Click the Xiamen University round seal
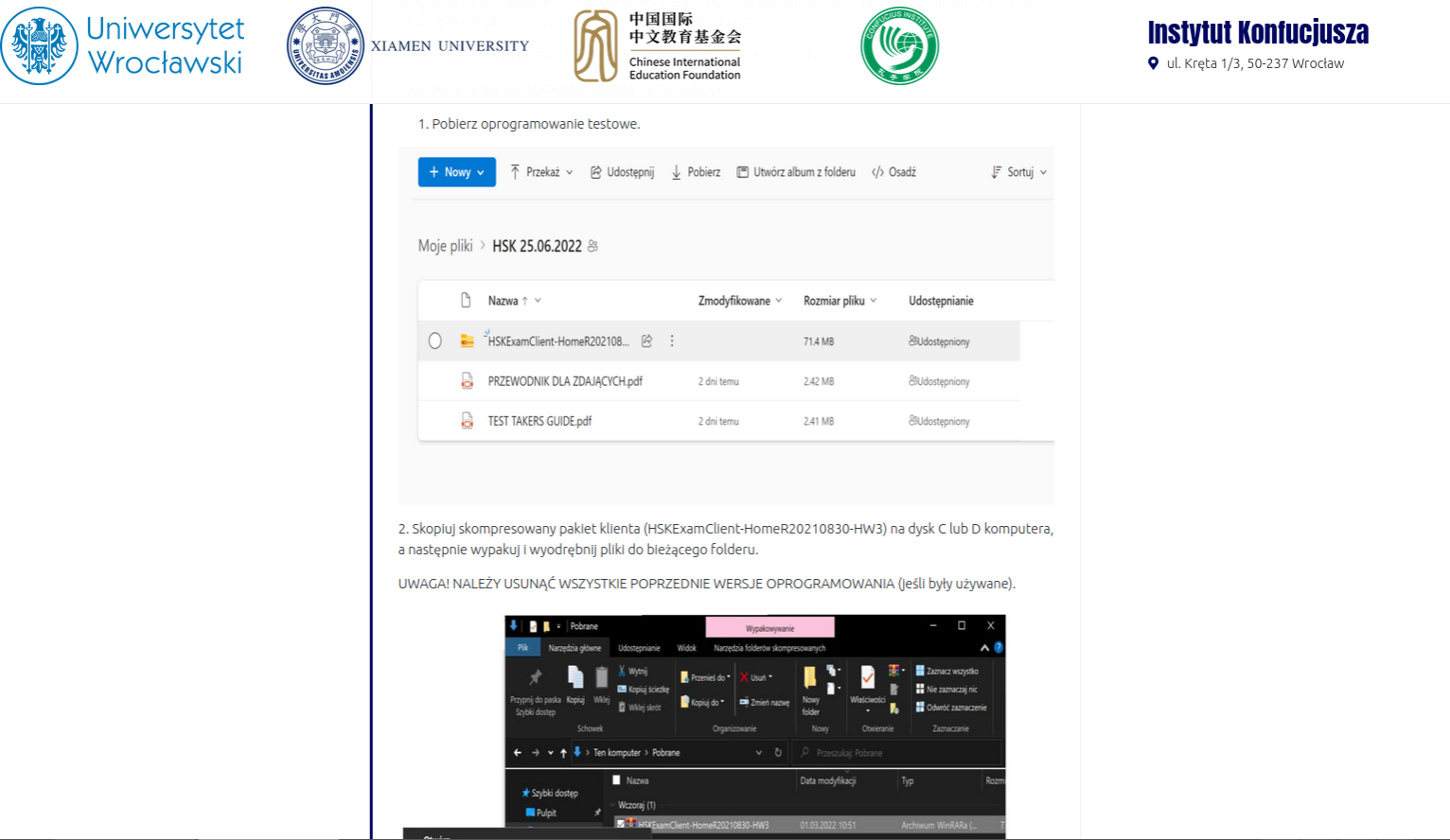 point(325,45)
